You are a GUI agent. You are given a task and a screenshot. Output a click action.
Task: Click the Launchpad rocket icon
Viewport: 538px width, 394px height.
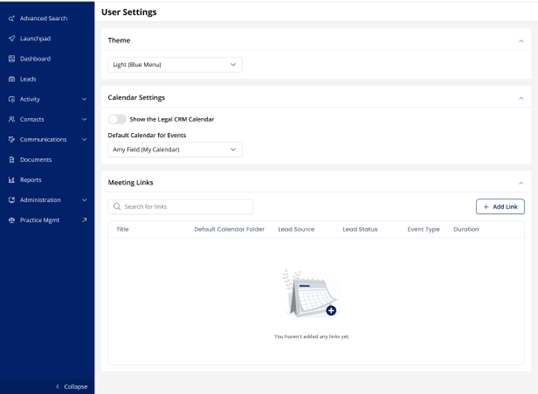(x=12, y=38)
